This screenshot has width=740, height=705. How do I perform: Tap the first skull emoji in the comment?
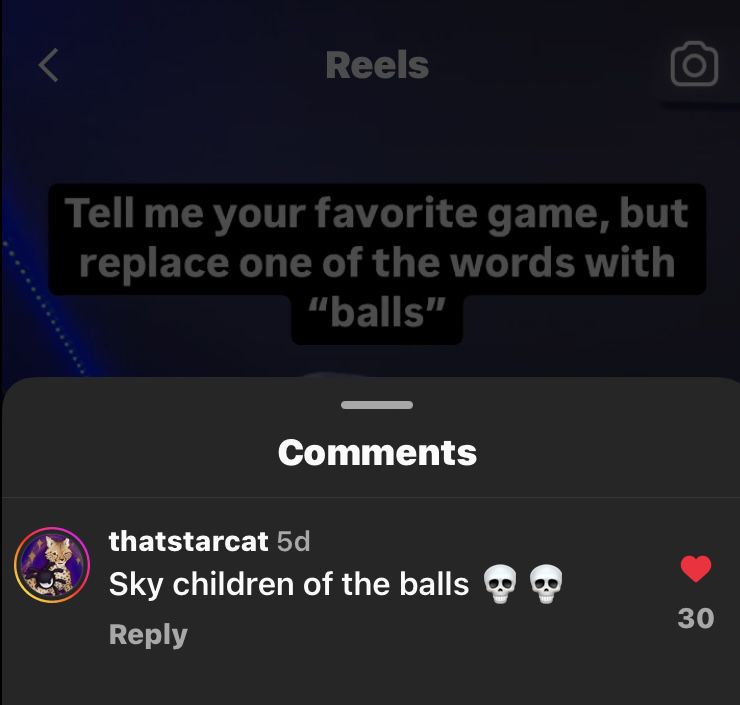tap(500, 584)
